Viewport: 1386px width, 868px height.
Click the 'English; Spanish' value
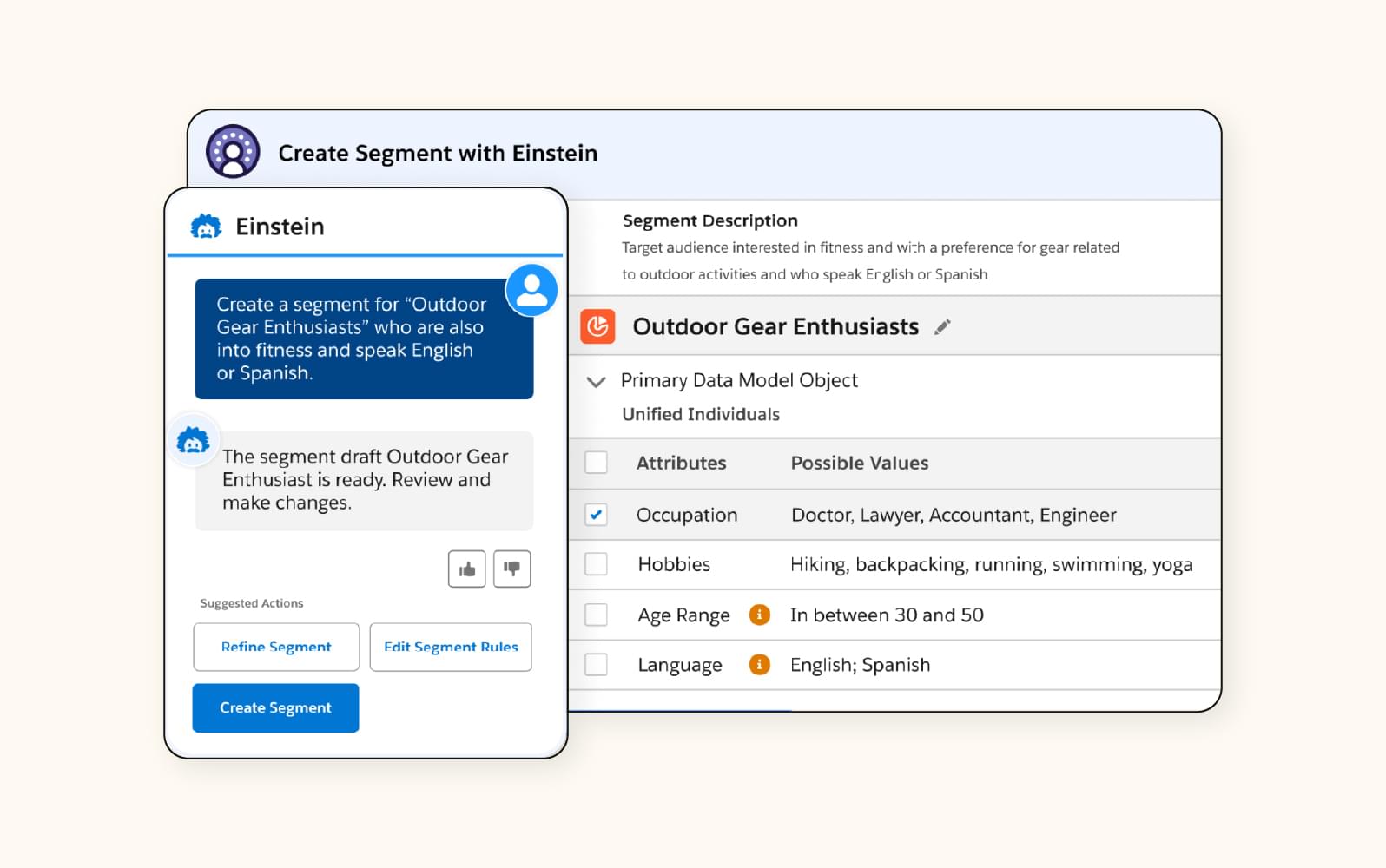[x=860, y=666]
